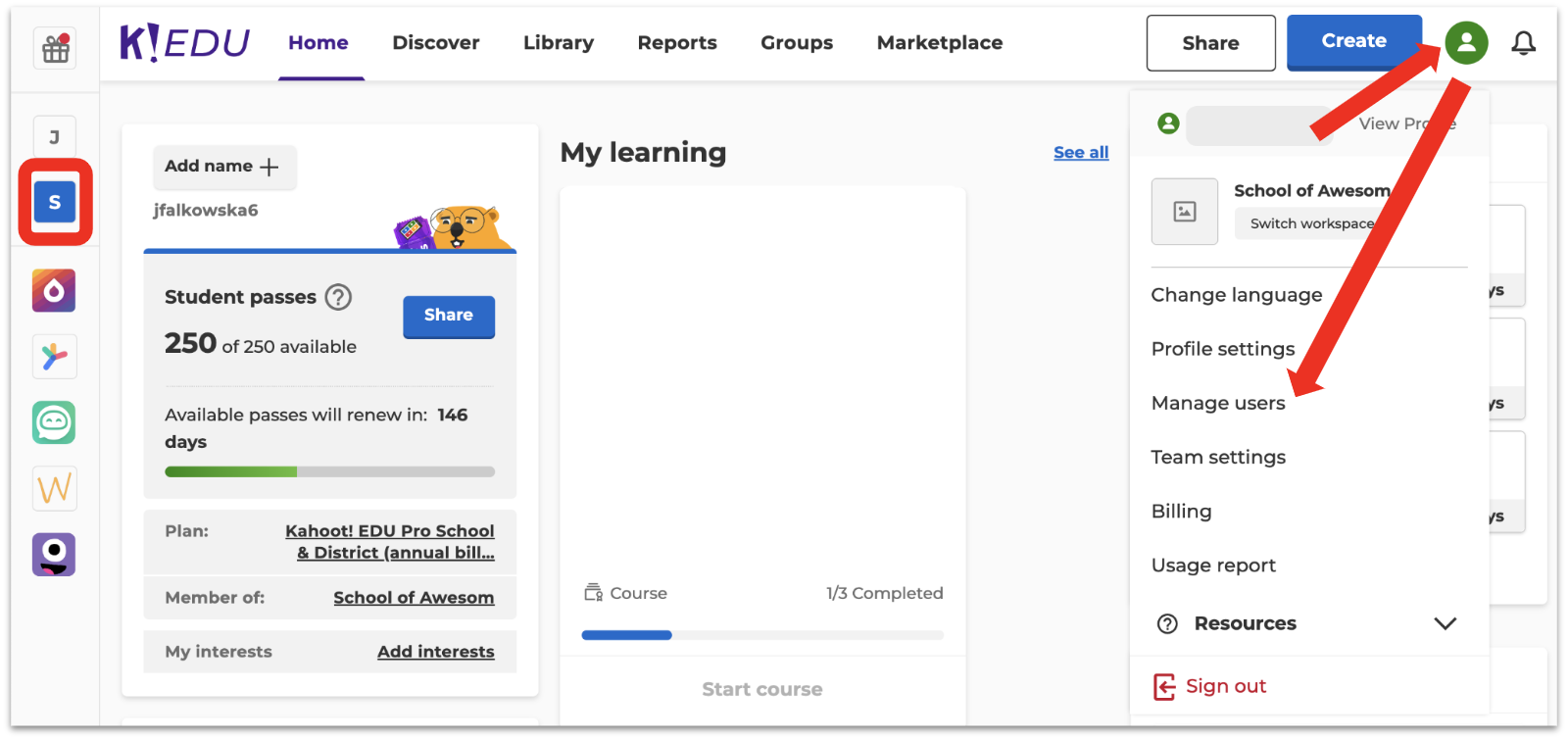Click the passes renewal green progress bar
This screenshot has height=739, width=1568.
click(329, 471)
